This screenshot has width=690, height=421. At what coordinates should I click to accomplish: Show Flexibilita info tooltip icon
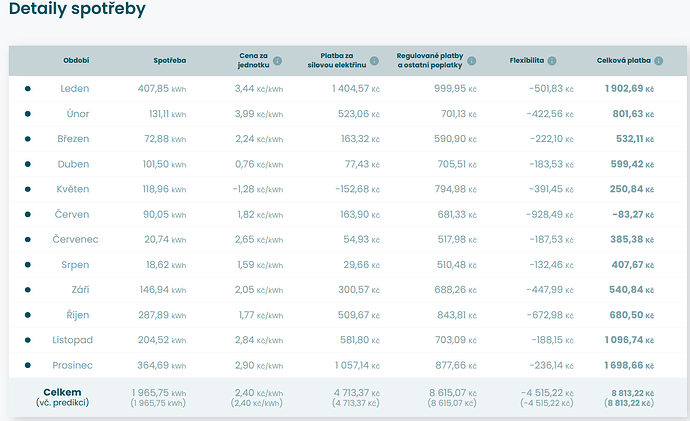tap(551, 61)
